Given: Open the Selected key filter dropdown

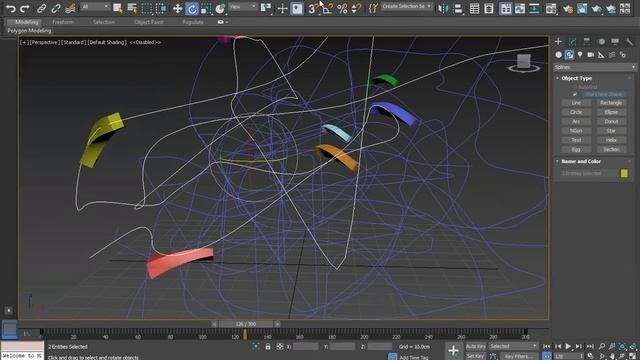Looking at the screenshot, I should click(x=513, y=346).
